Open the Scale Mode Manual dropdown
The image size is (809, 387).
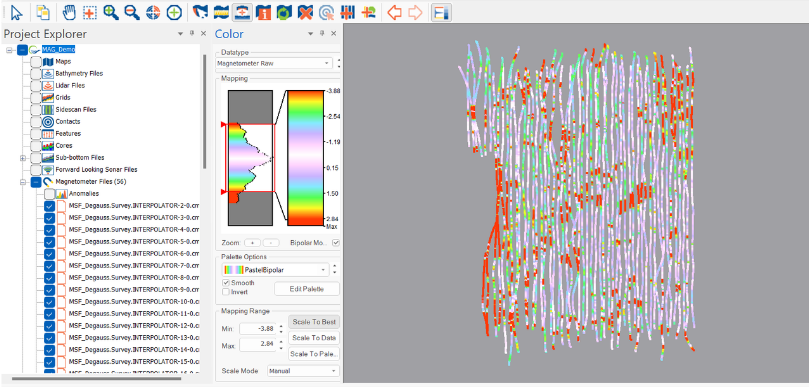pyautogui.click(x=303, y=370)
